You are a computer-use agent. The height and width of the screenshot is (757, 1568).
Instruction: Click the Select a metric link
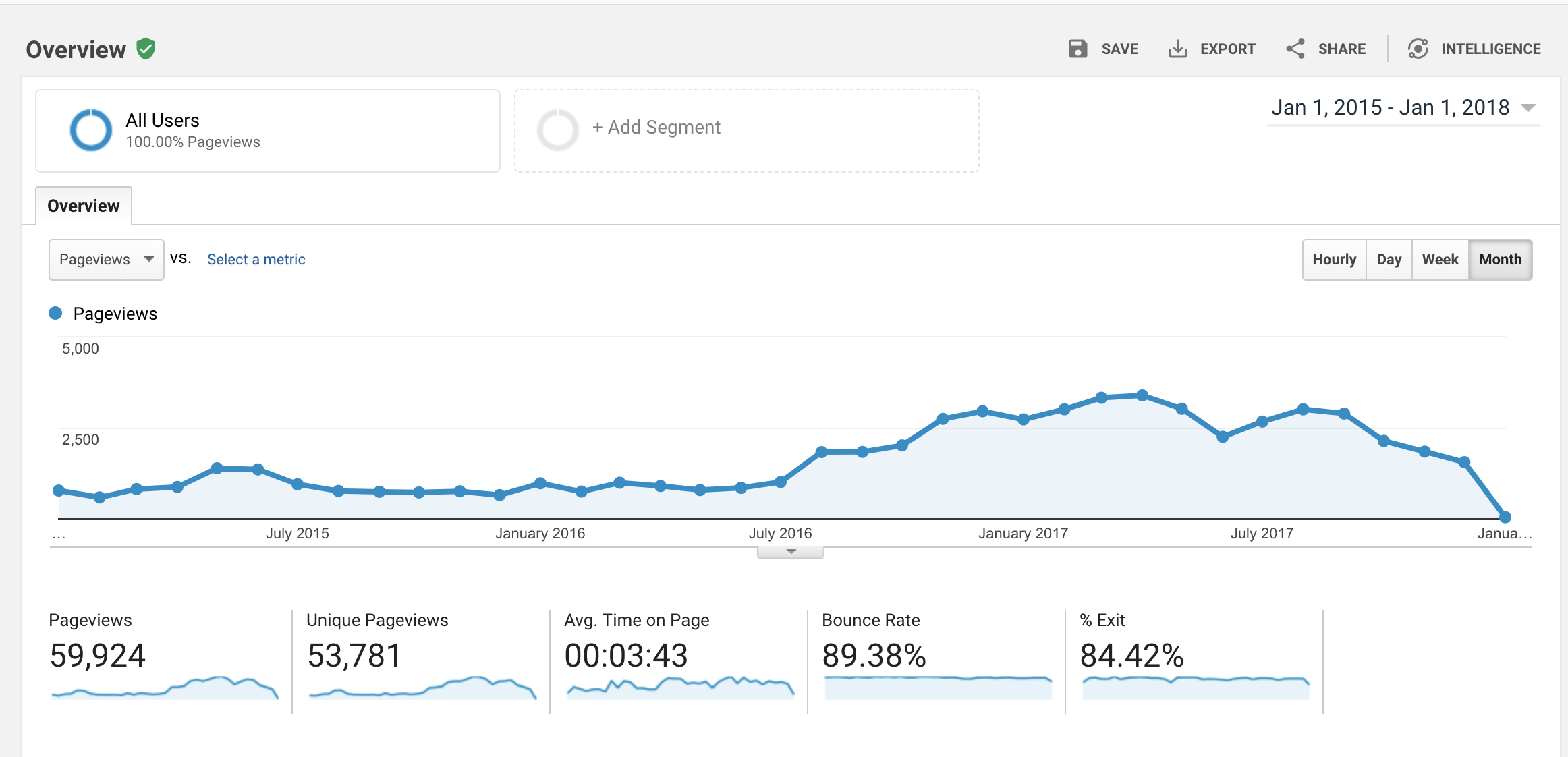[256, 260]
